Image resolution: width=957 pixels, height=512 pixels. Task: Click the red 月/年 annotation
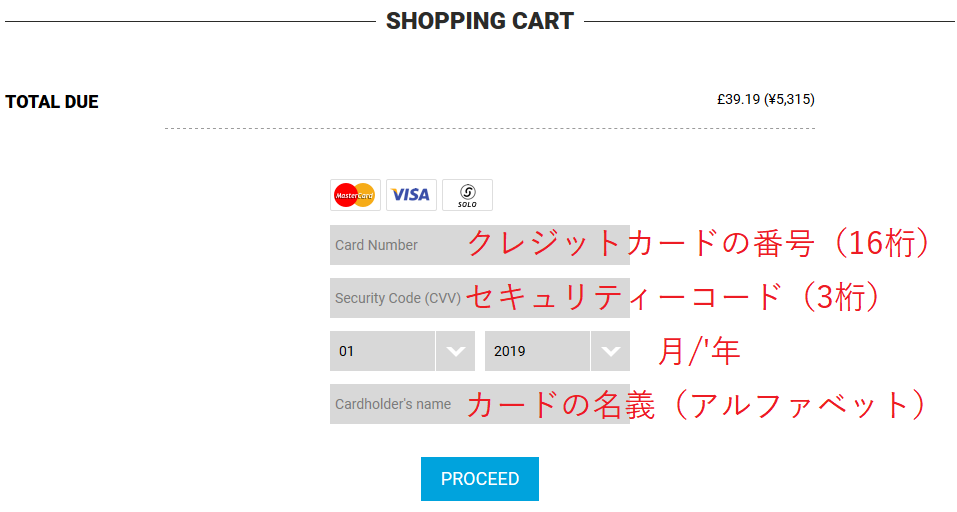pos(699,351)
